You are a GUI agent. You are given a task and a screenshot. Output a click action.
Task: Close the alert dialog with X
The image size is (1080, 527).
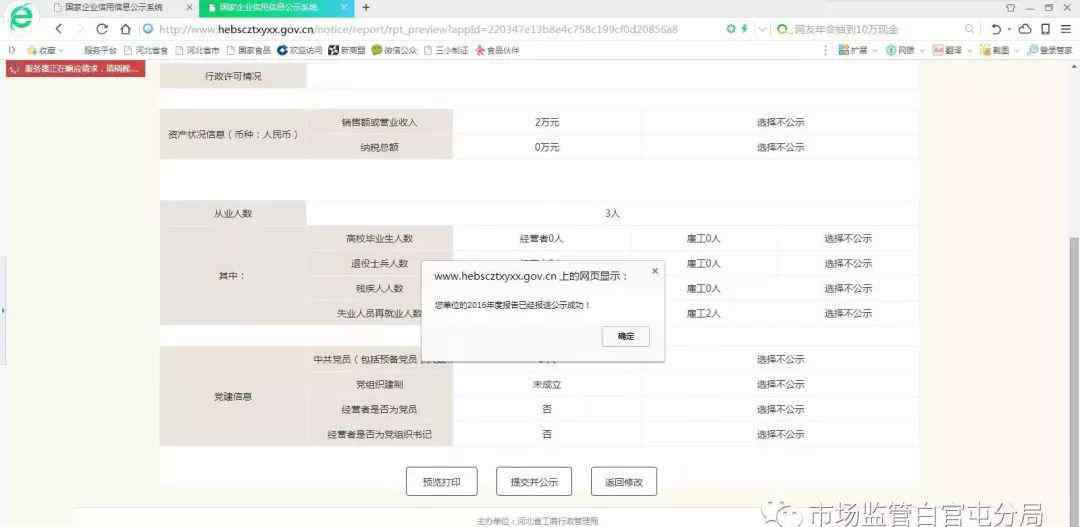pyautogui.click(x=655, y=271)
